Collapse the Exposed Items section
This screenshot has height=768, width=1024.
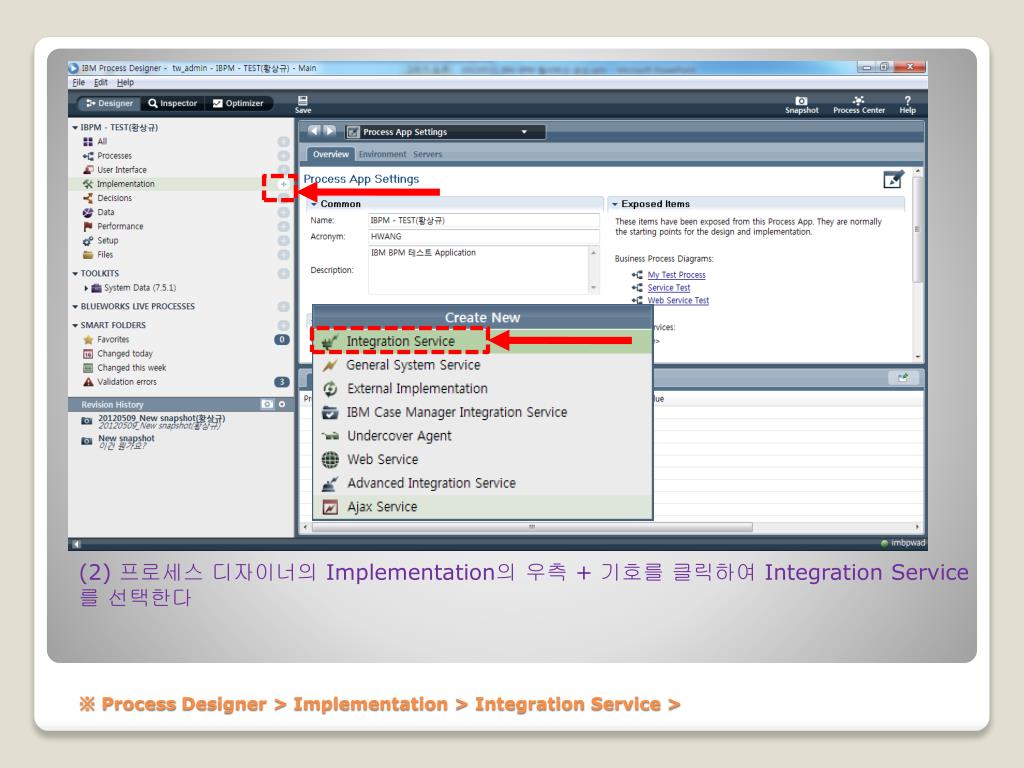tap(614, 204)
